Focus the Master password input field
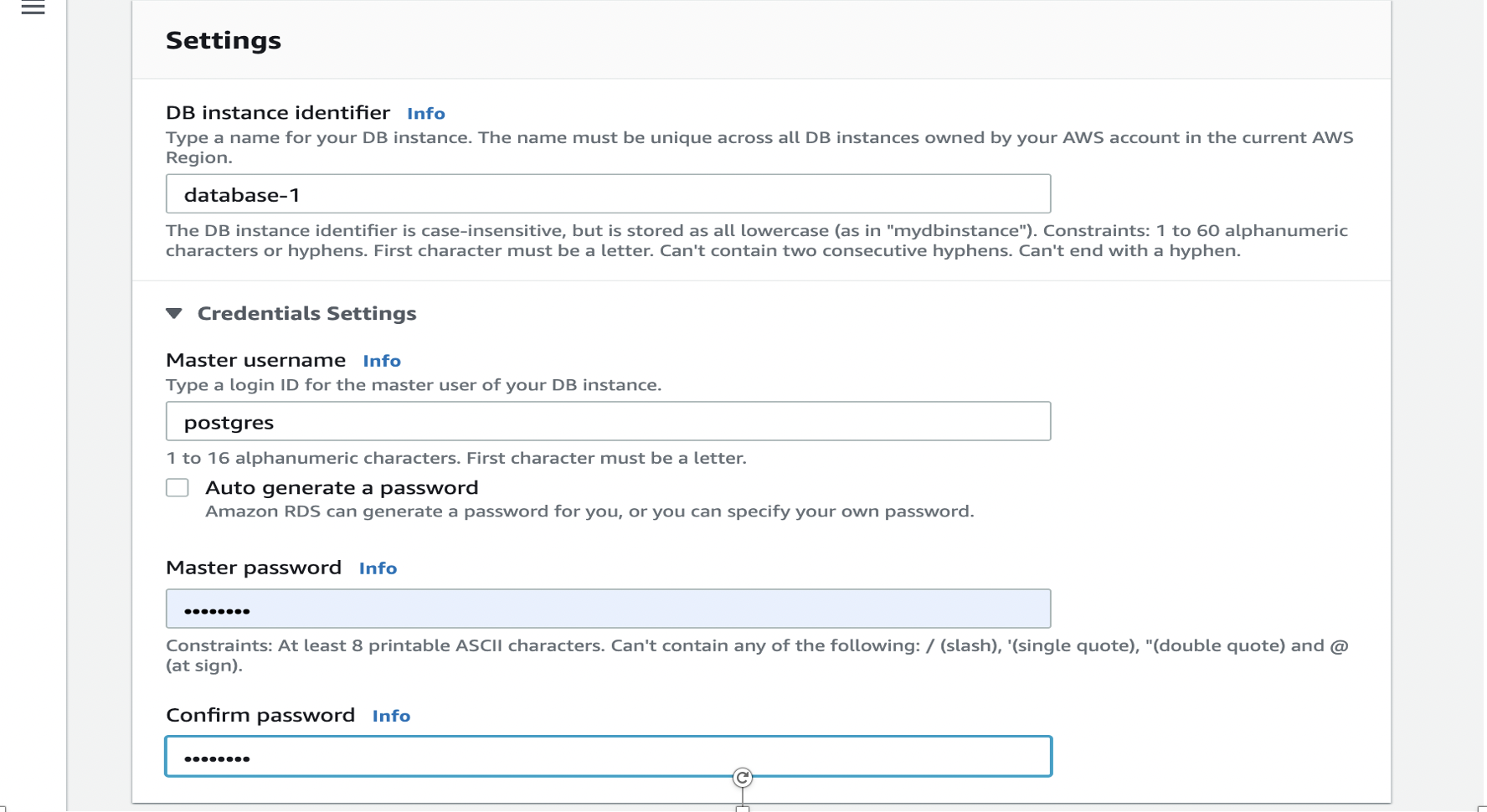Image resolution: width=1487 pixels, height=812 pixels. point(607,609)
